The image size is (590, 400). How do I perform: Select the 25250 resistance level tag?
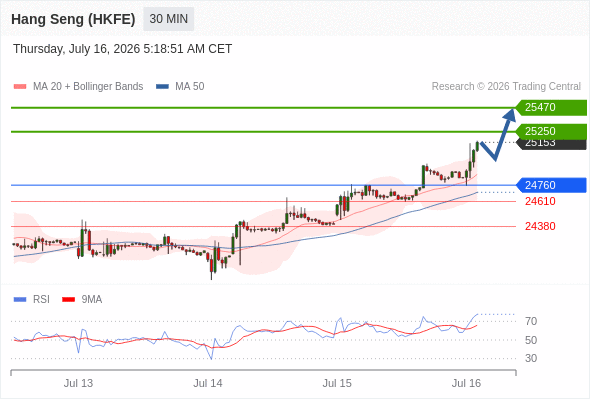pyautogui.click(x=551, y=131)
